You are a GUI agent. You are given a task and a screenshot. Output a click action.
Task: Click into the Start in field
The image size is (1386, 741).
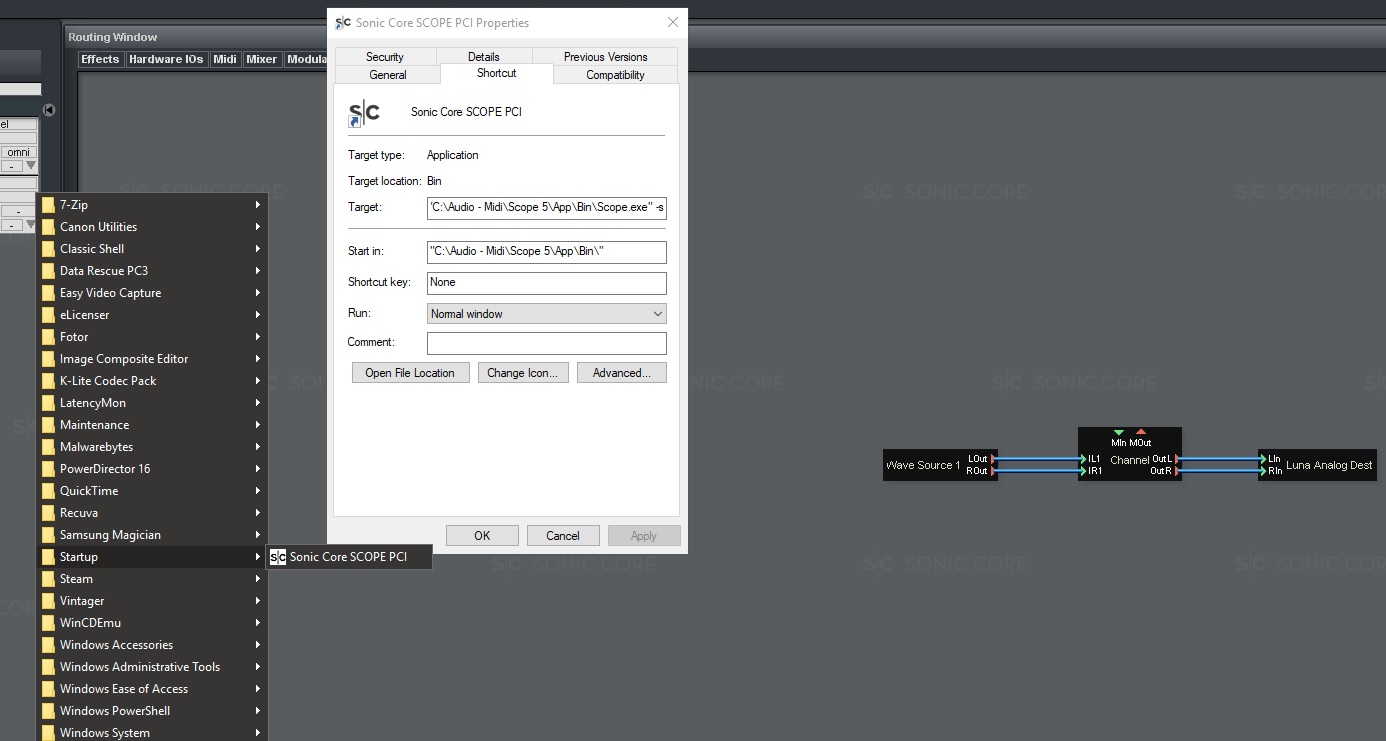(x=547, y=252)
